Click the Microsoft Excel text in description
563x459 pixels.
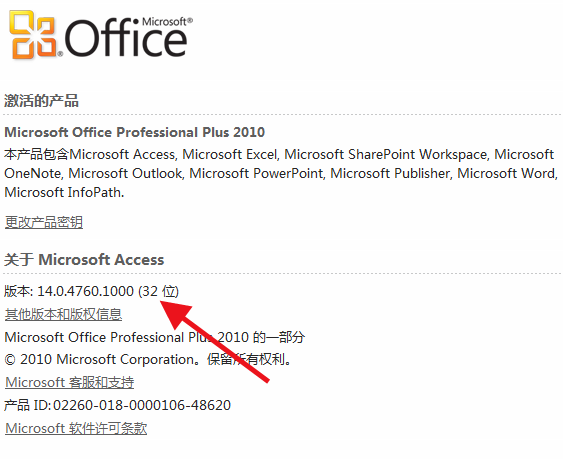pyautogui.click(x=230, y=154)
